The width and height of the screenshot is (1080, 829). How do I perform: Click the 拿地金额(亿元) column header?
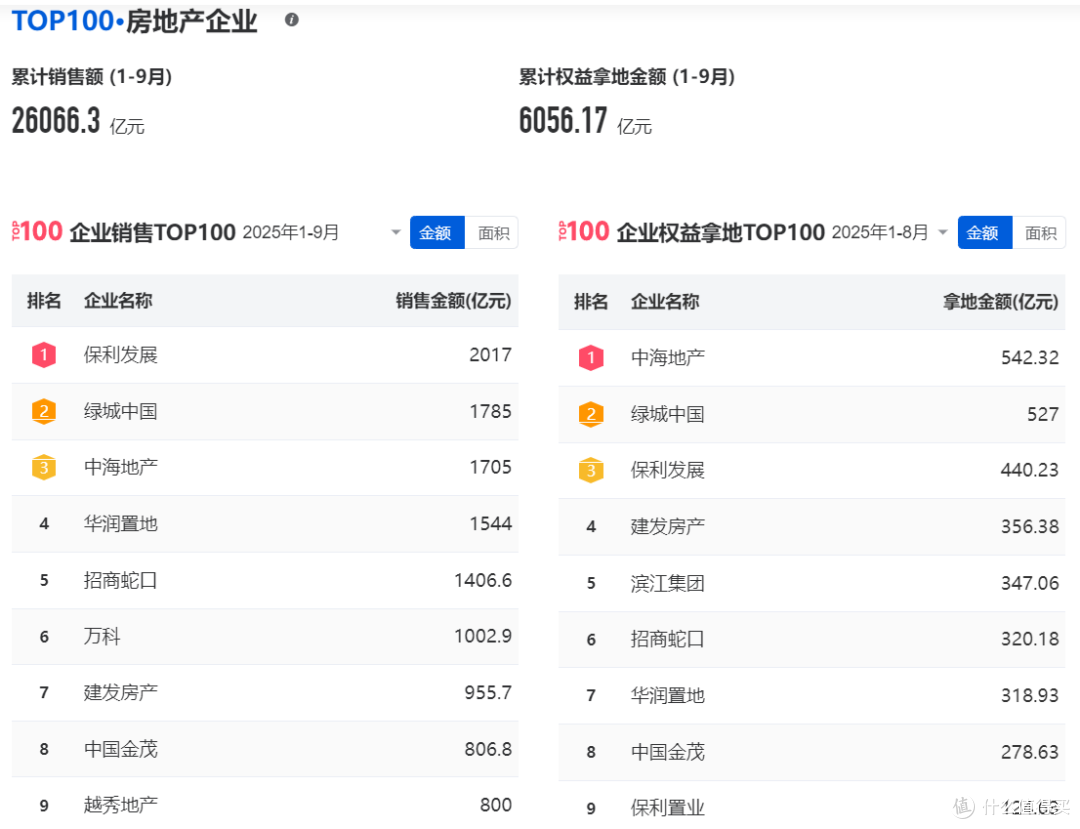click(1000, 302)
